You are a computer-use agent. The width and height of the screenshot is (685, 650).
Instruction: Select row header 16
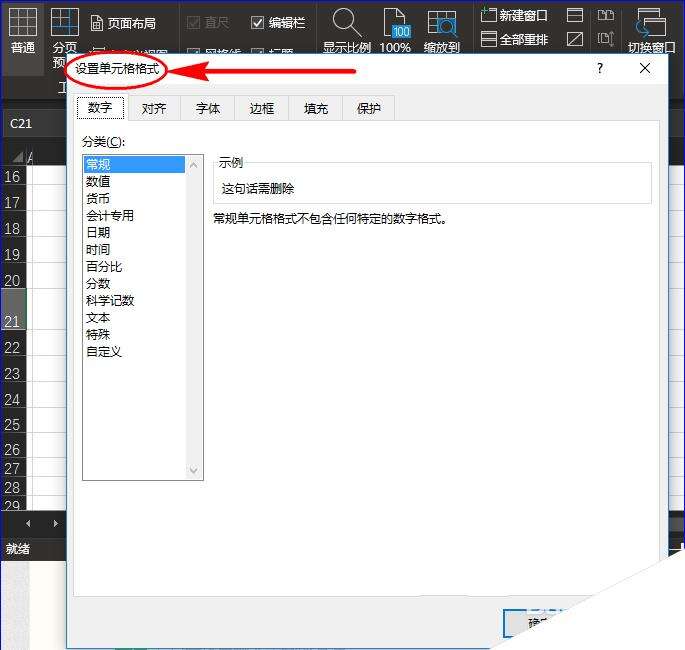[13, 176]
